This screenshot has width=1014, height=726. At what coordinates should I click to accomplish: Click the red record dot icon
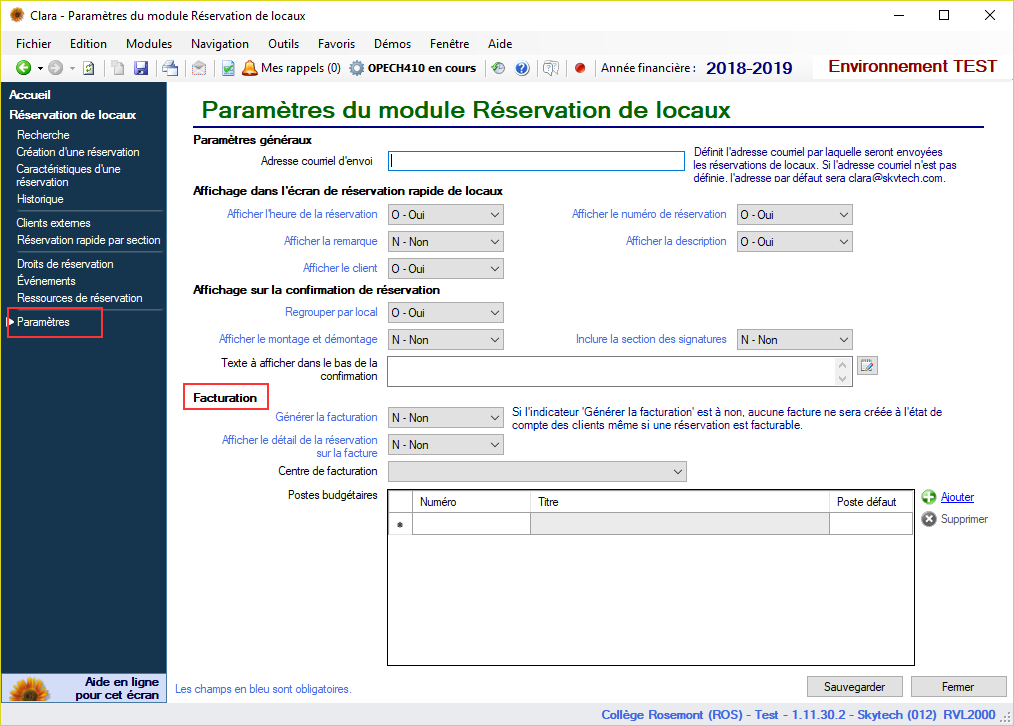tap(579, 68)
